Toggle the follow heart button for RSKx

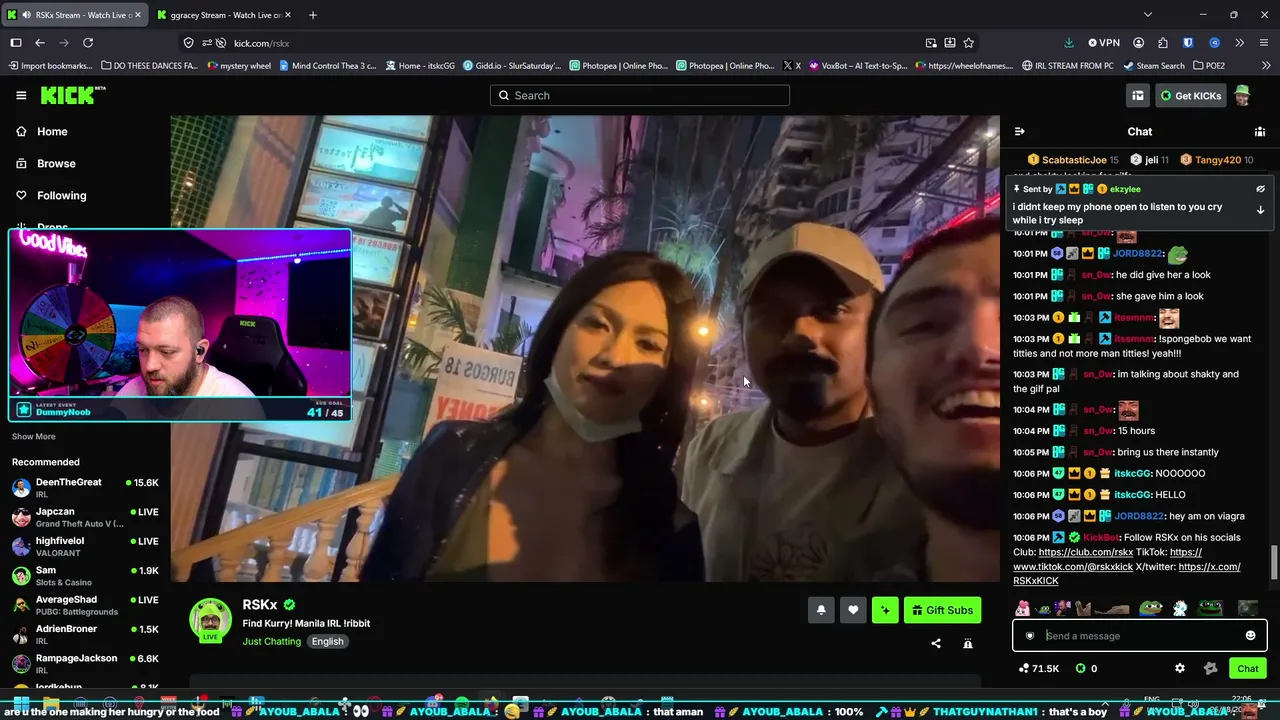853,610
